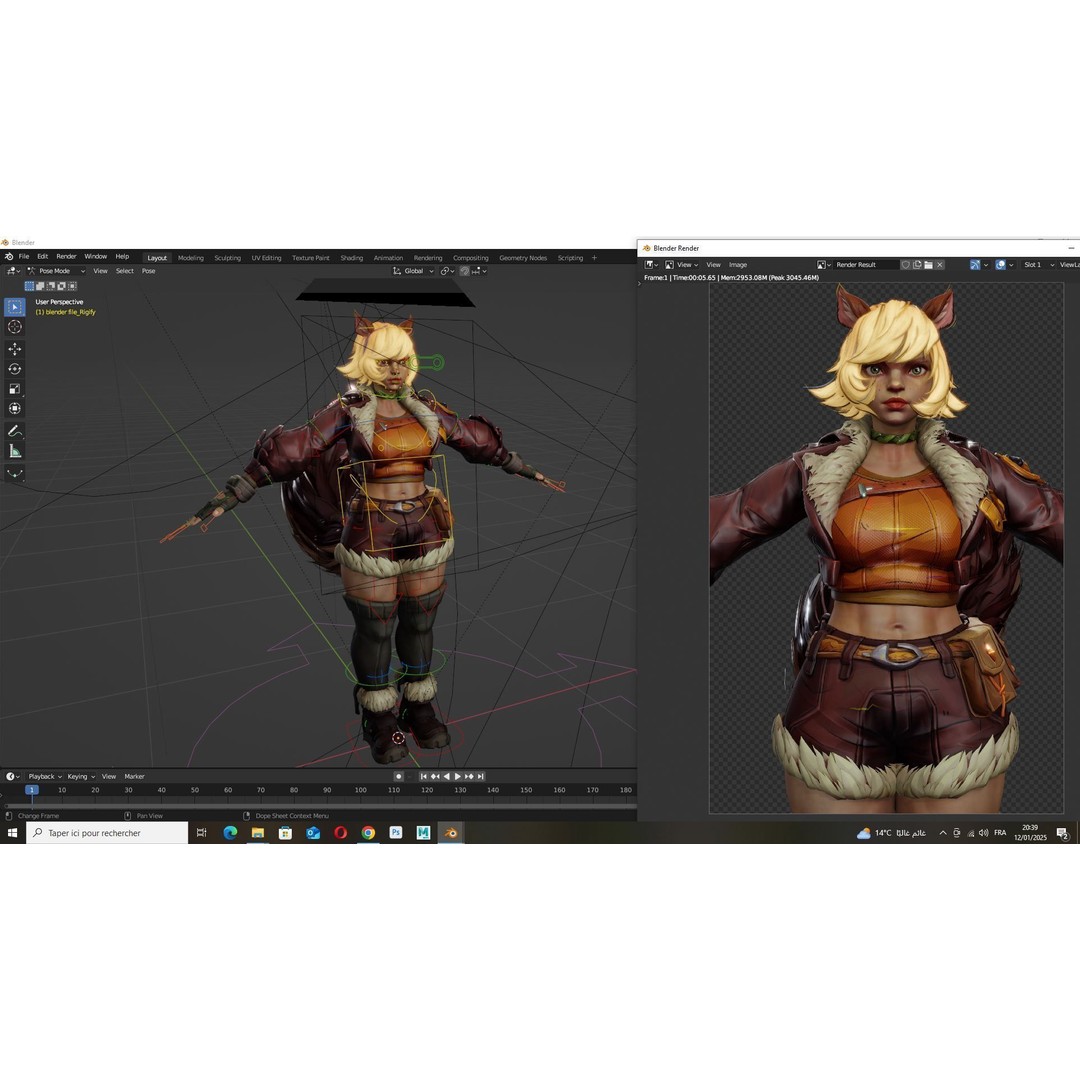The width and height of the screenshot is (1080, 1080).
Task: Jump to next keyframe
Action: [x=469, y=776]
